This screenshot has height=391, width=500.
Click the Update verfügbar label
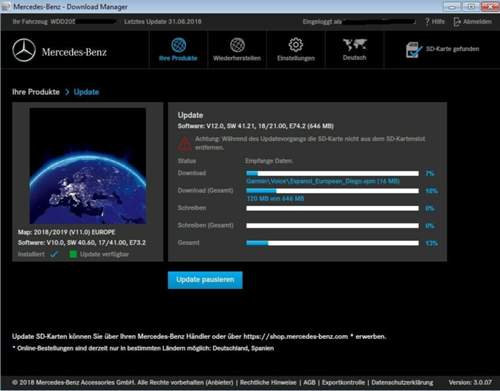(x=104, y=254)
